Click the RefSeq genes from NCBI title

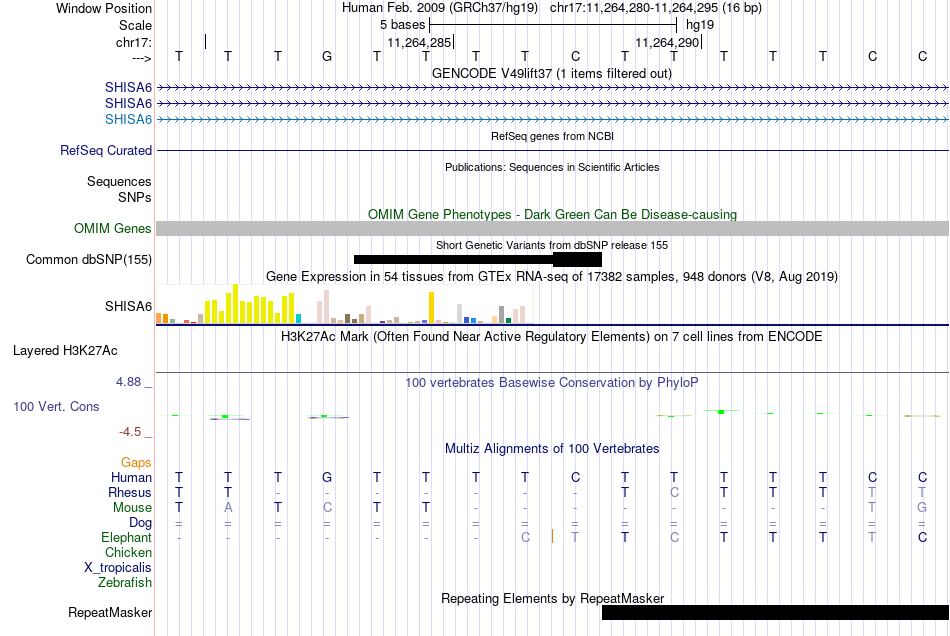tap(552, 136)
